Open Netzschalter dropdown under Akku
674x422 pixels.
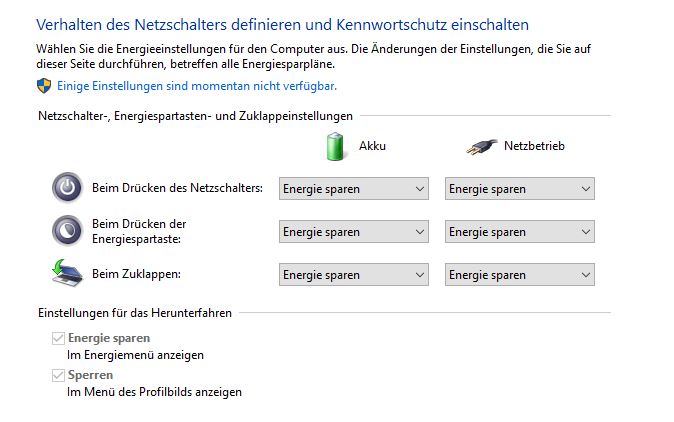(x=353, y=188)
